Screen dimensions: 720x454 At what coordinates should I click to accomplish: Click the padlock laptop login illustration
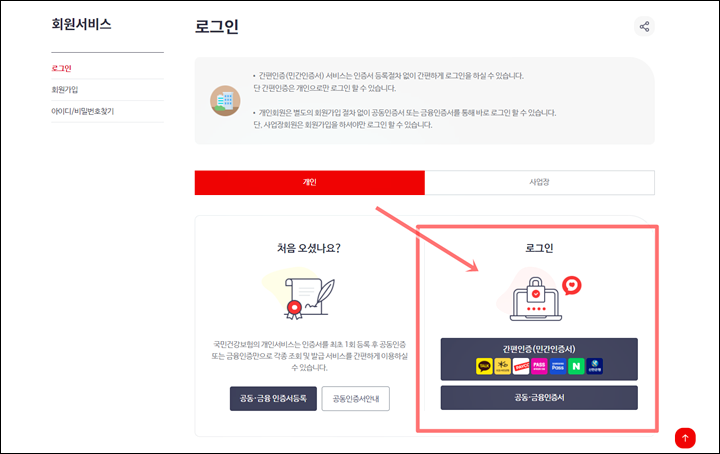point(536,298)
